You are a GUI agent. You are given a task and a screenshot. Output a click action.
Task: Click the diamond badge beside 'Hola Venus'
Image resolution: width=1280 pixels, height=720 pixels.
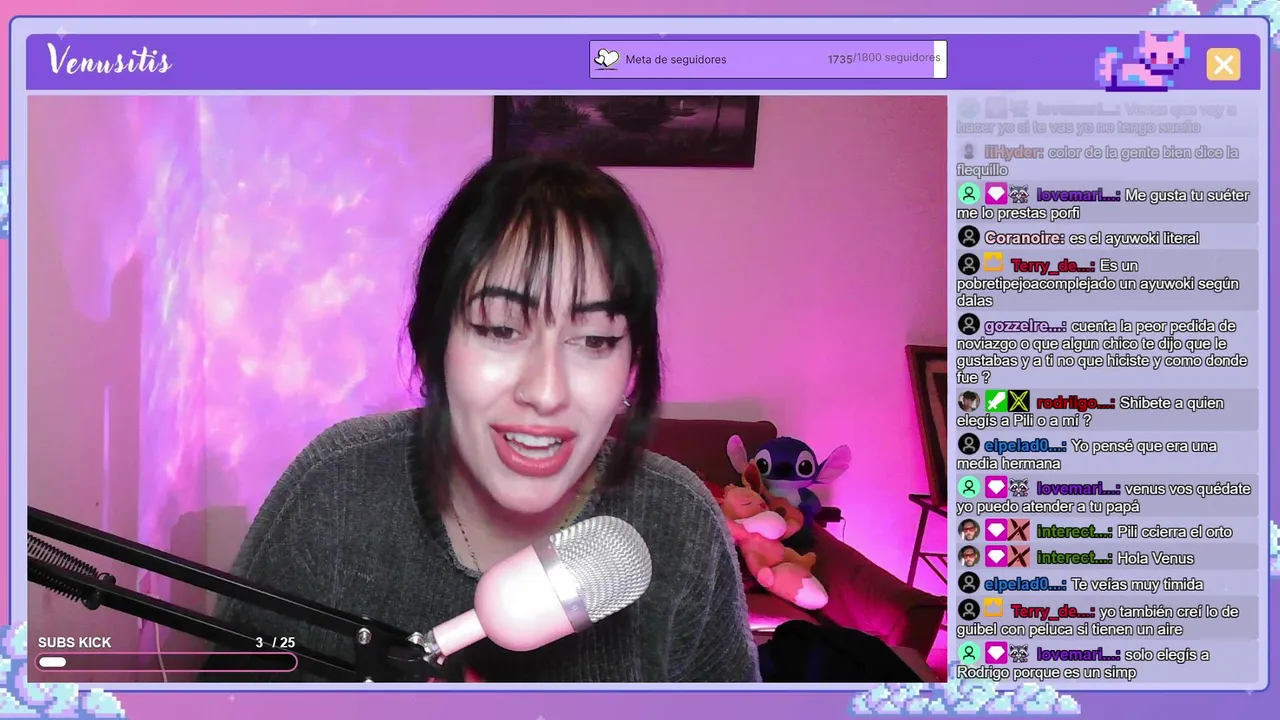(x=995, y=557)
